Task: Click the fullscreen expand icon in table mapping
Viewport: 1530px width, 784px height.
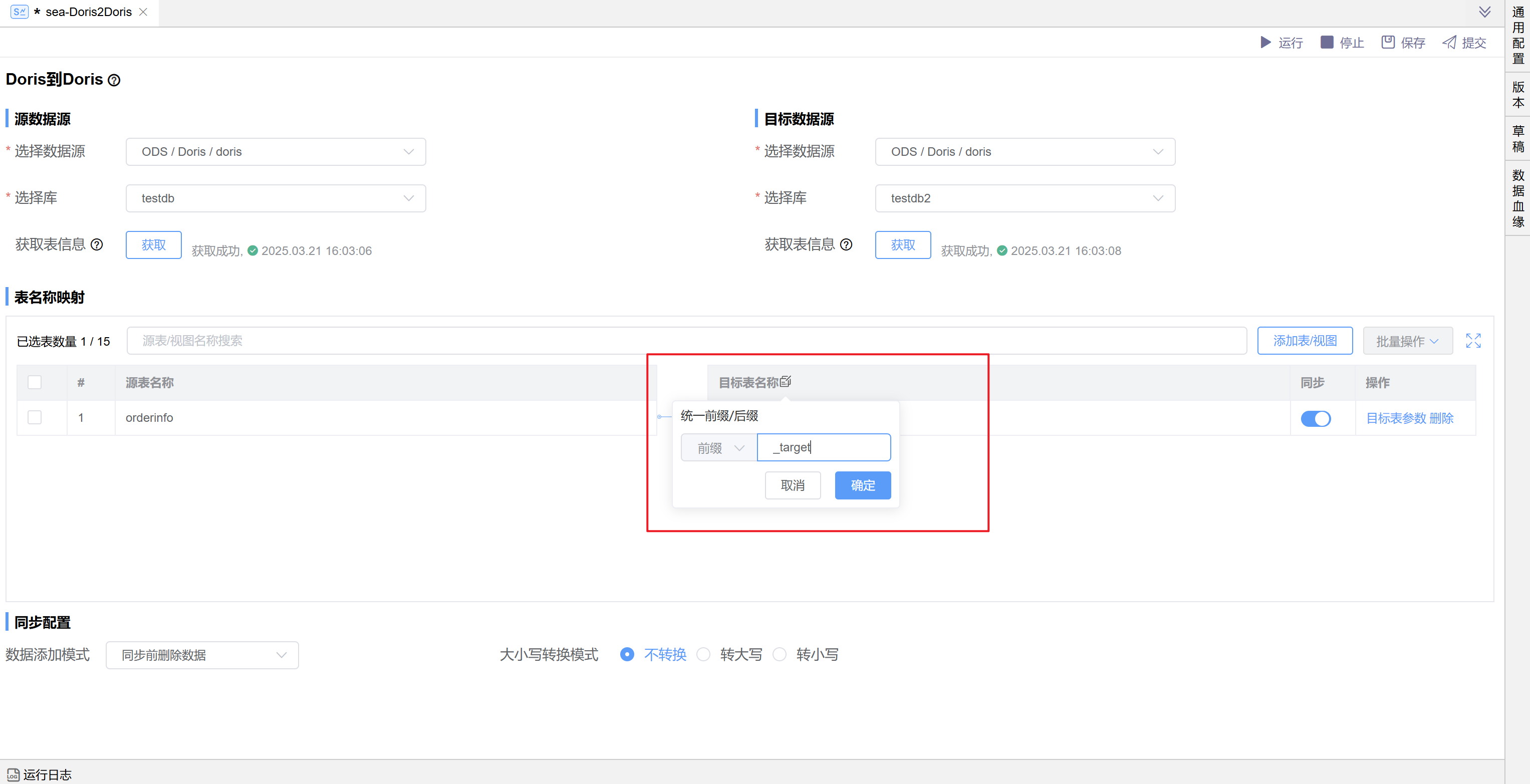Action: [1473, 341]
